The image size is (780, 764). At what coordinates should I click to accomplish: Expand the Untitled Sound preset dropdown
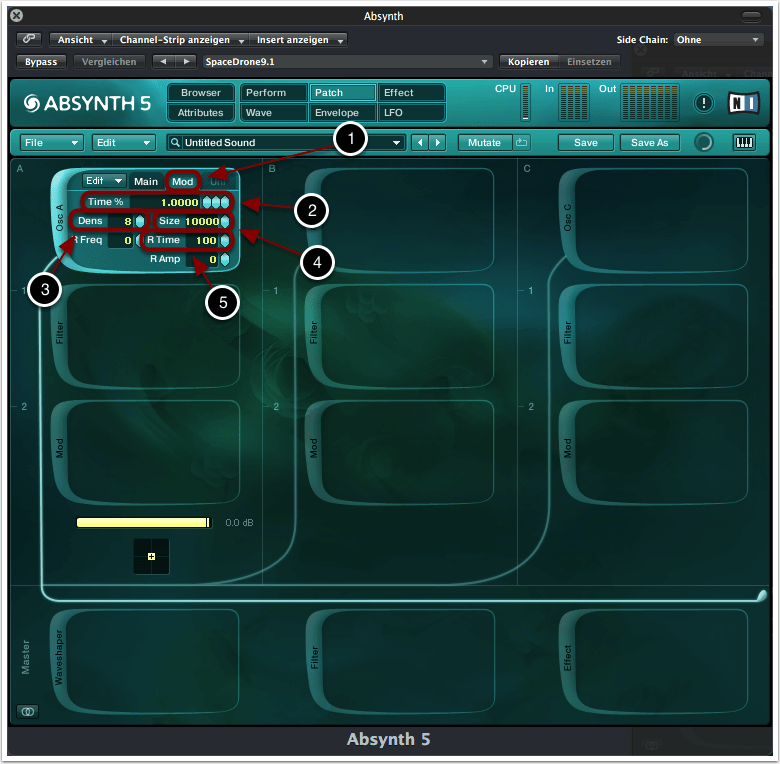(x=397, y=142)
